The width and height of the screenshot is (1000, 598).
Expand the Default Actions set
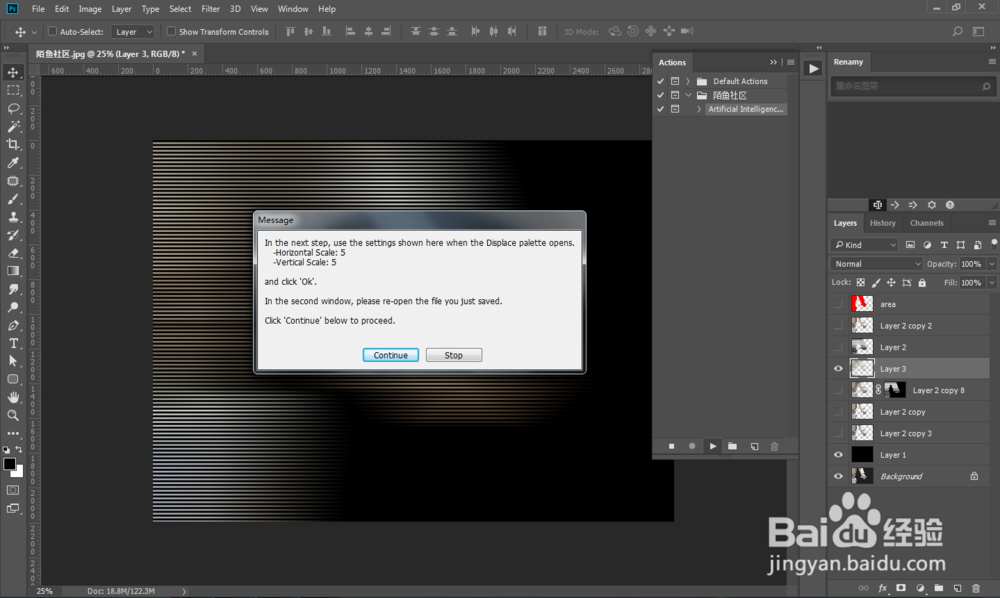pos(688,81)
